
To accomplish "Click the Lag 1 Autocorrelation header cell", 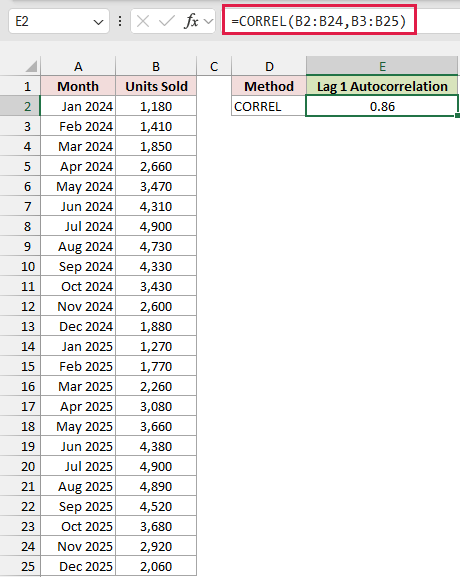I will pos(382,86).
